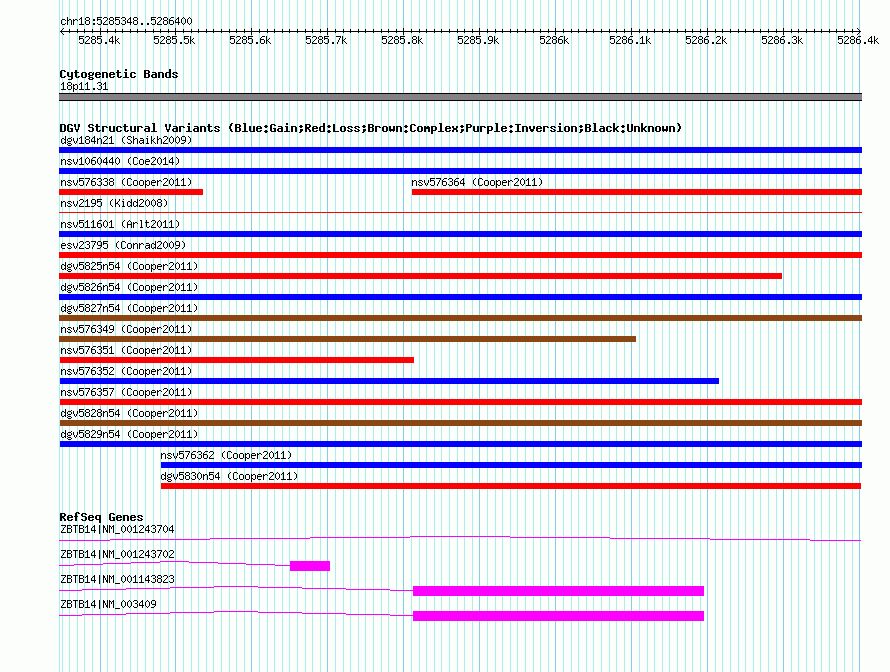Open the nsv576338 (Cooper2011) variant
Viewport: 890px width, 672px height.
click(x=126, y=182)
